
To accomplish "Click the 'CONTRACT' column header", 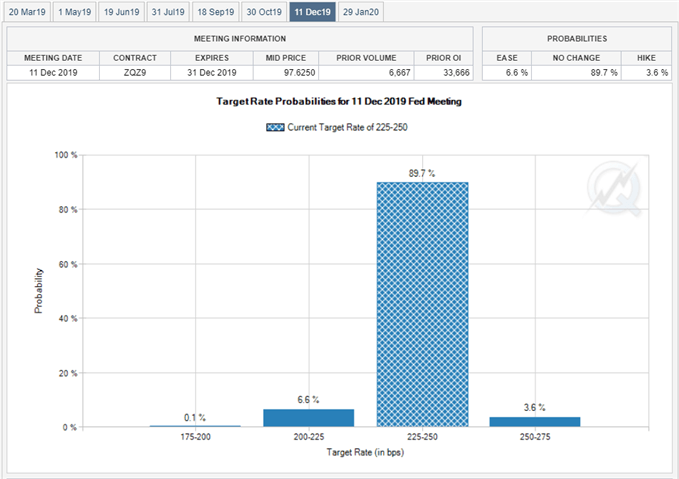I will (135, 58).
